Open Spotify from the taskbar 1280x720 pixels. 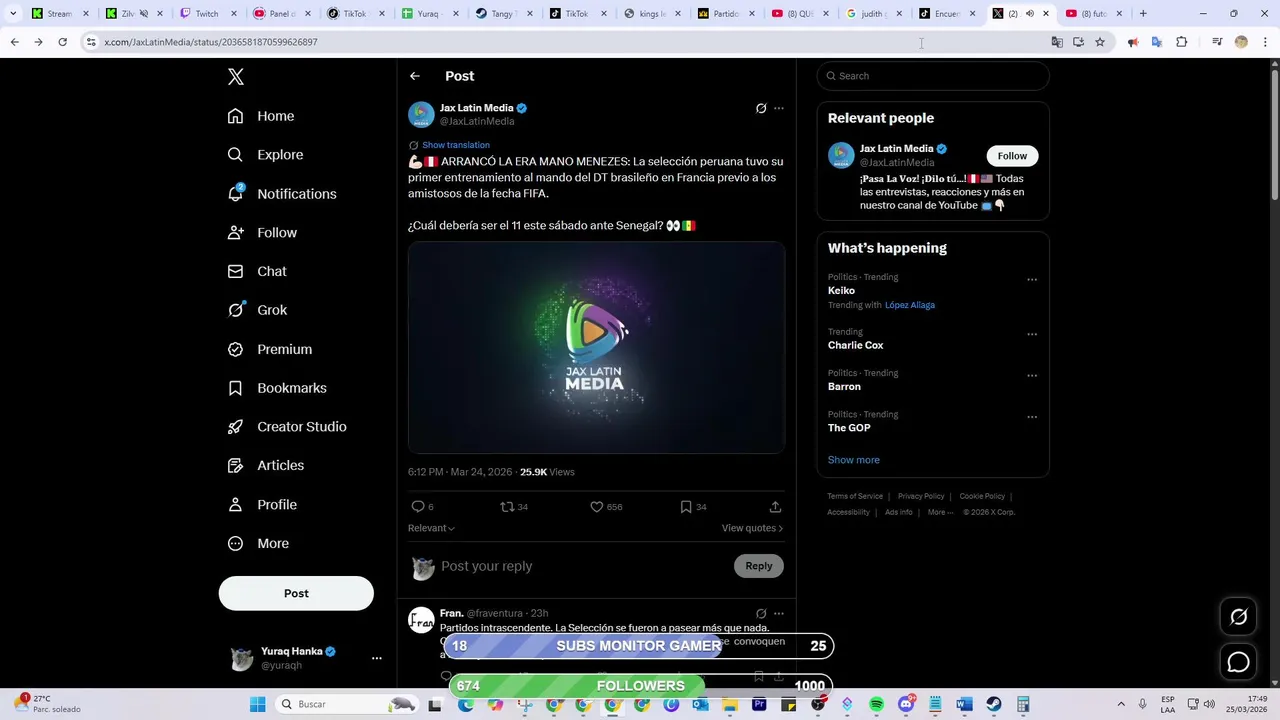click(877, 704)
